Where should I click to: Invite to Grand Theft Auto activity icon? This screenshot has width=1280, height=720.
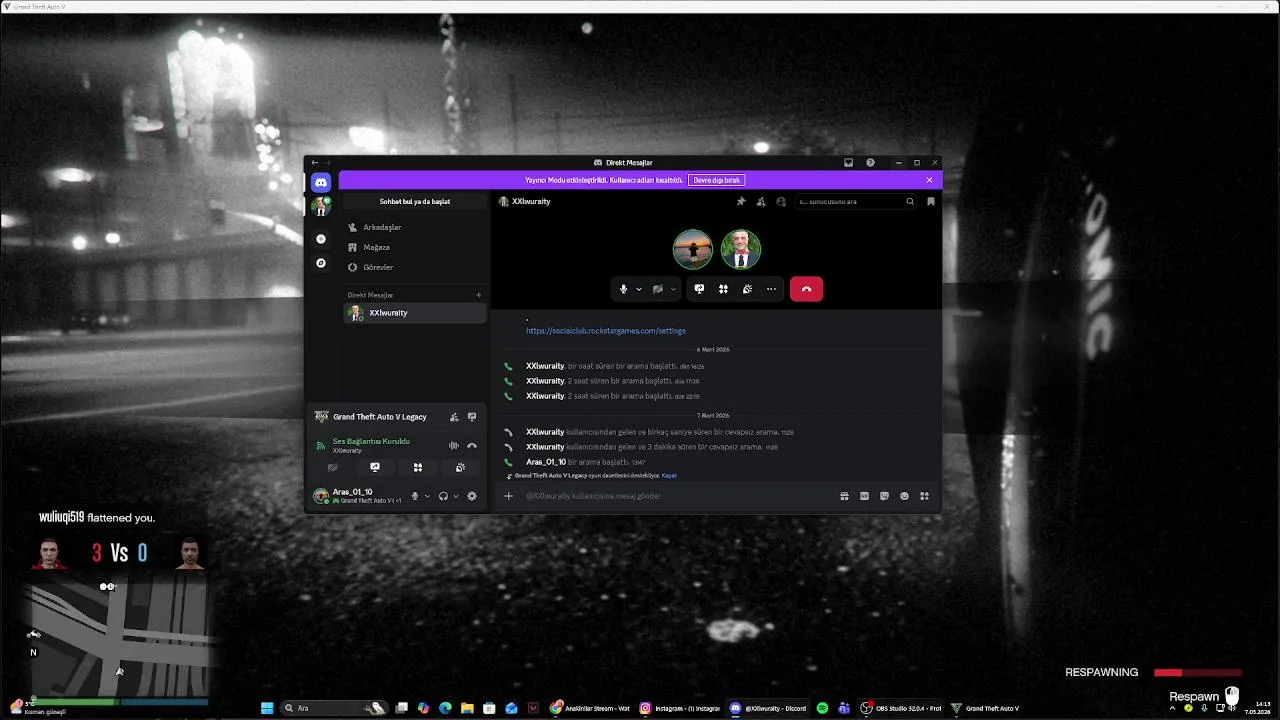[454, 417]
